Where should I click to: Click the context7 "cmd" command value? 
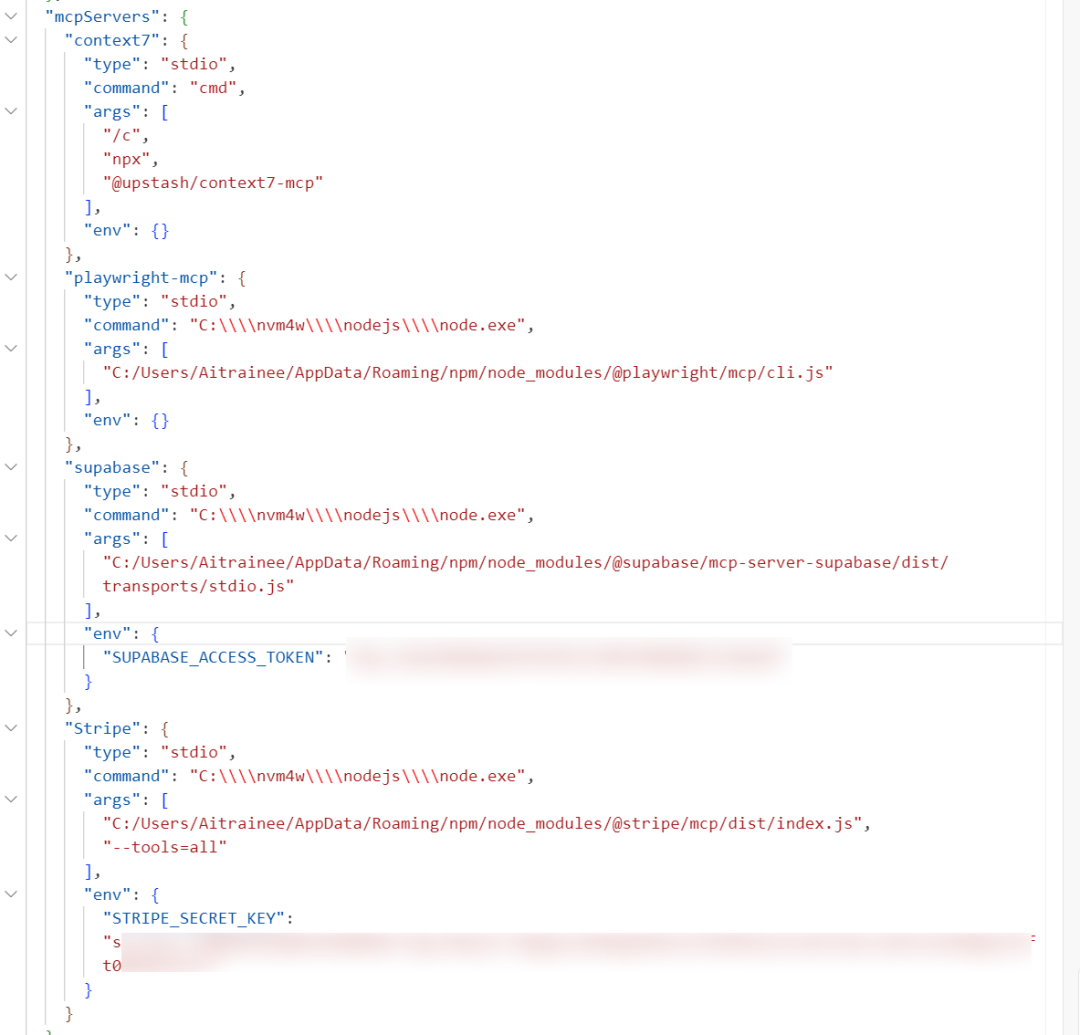[213, 88]
